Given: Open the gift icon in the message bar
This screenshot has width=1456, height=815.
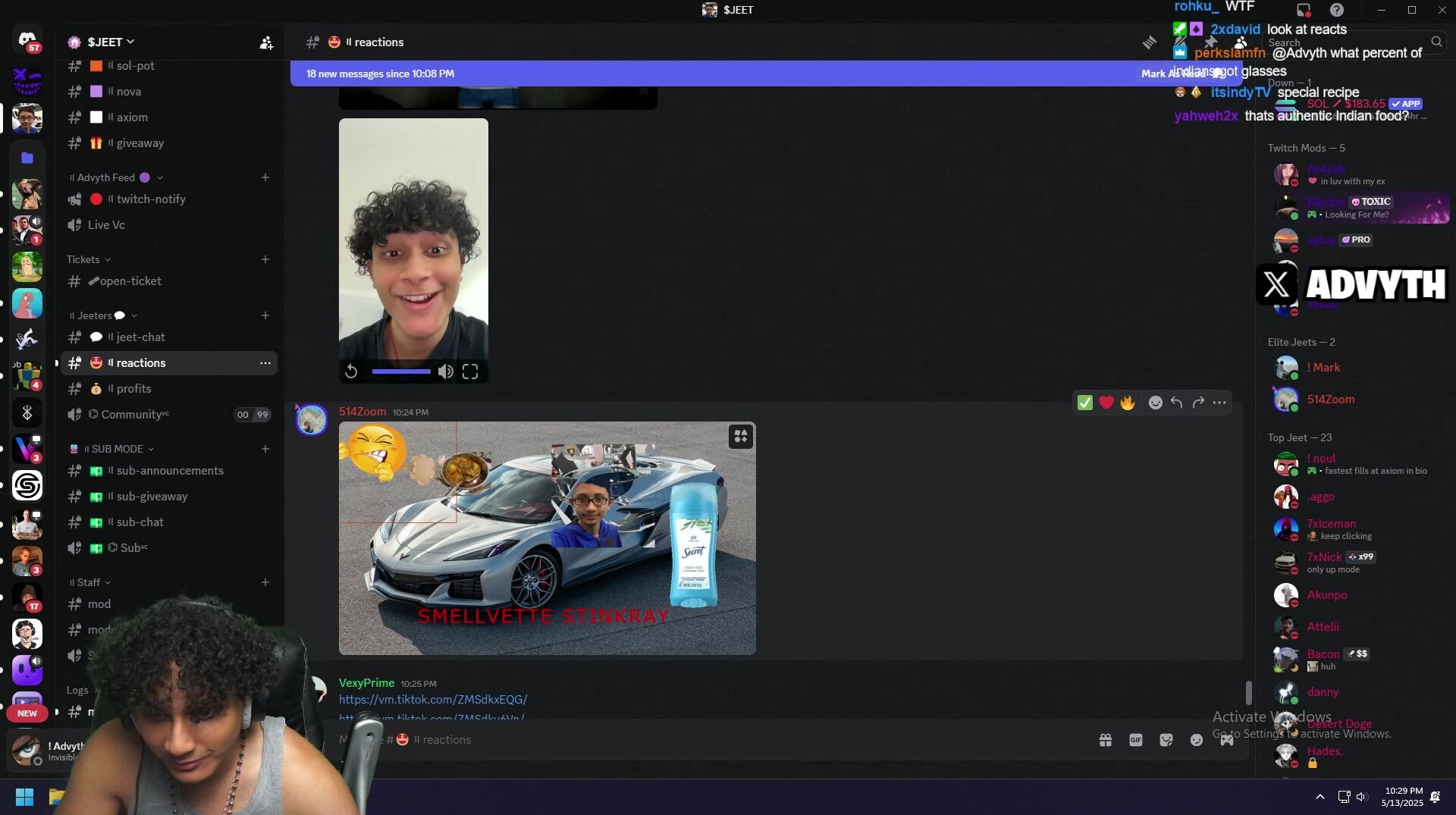Looking at the screenshot, I should 1106,740.
